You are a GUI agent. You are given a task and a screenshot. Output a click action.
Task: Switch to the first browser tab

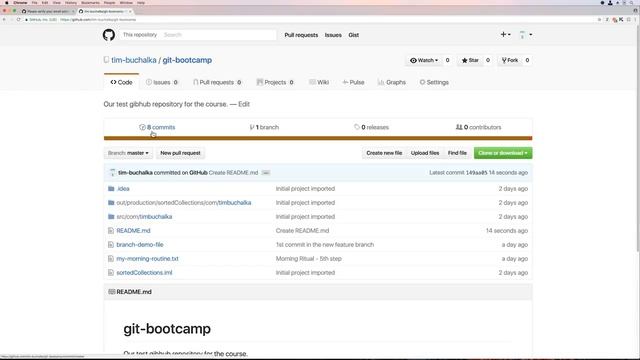coord(48,11)
